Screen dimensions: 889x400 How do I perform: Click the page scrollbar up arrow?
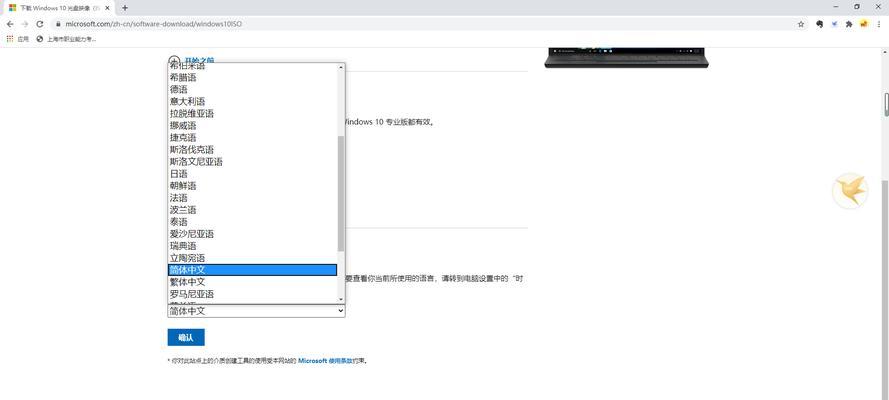(x=886, y=51)
